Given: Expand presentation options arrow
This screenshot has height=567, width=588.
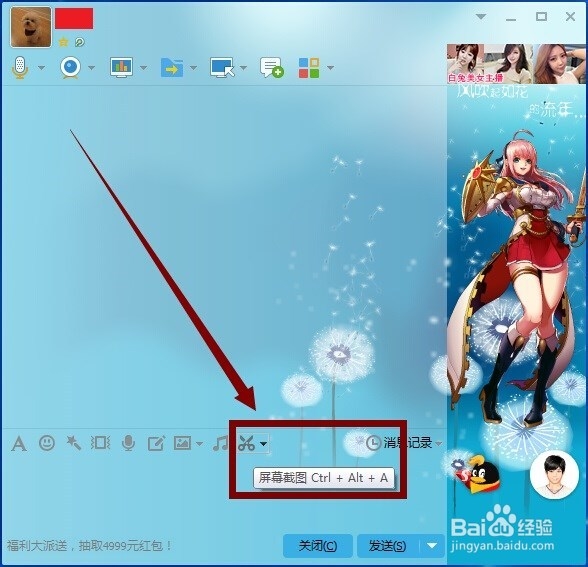Looking at the screenshot, I should [143, 68].
